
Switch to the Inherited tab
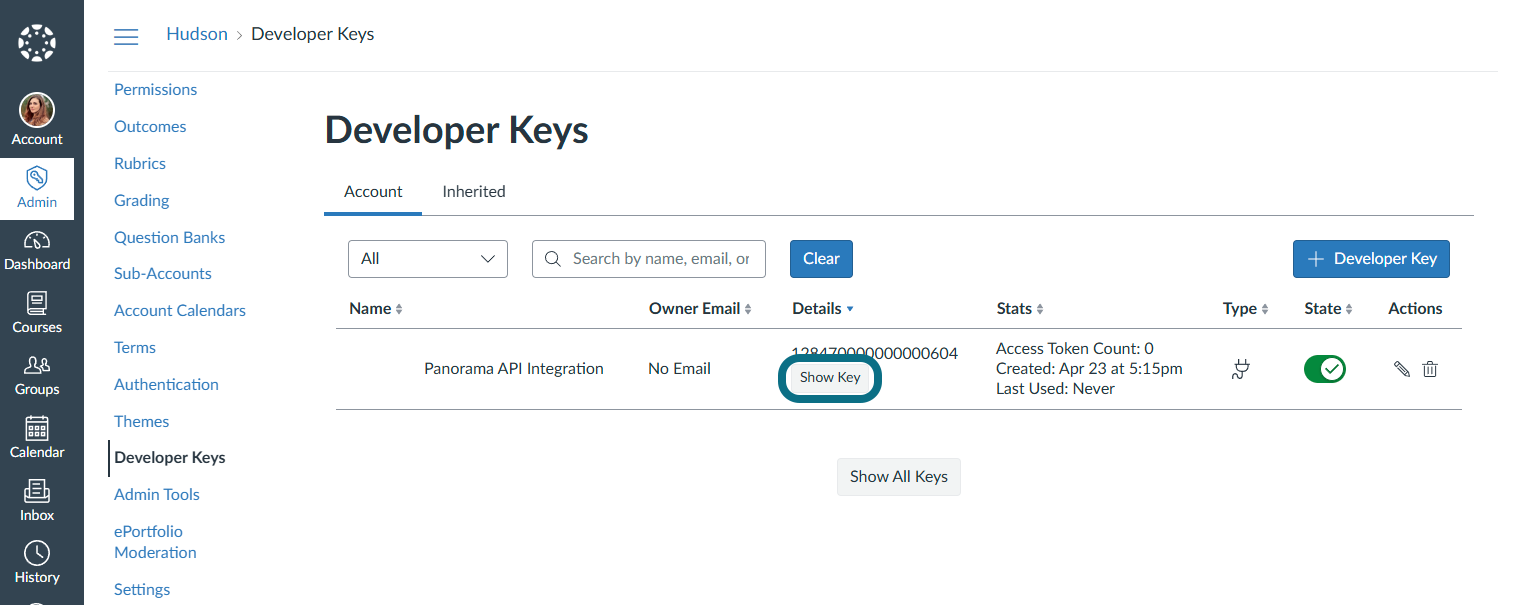pyautogui.click(x=474, y=191)
